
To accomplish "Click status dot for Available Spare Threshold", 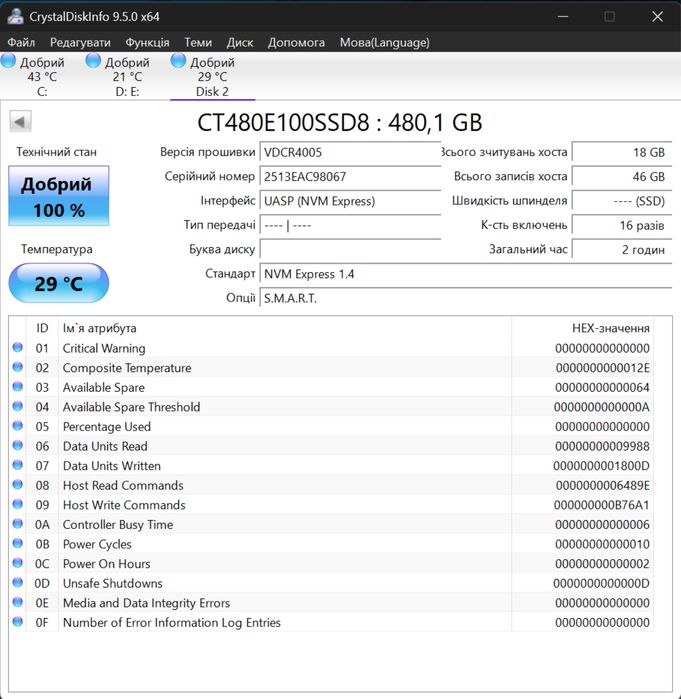I will pyautogui.click(x=18, y=406).
